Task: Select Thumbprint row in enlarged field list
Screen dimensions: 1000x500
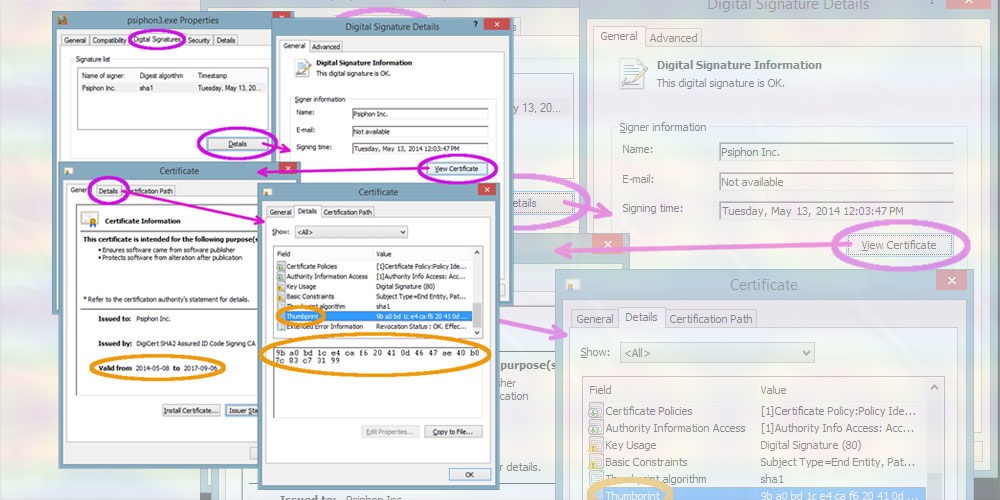Action: [754, 495]
